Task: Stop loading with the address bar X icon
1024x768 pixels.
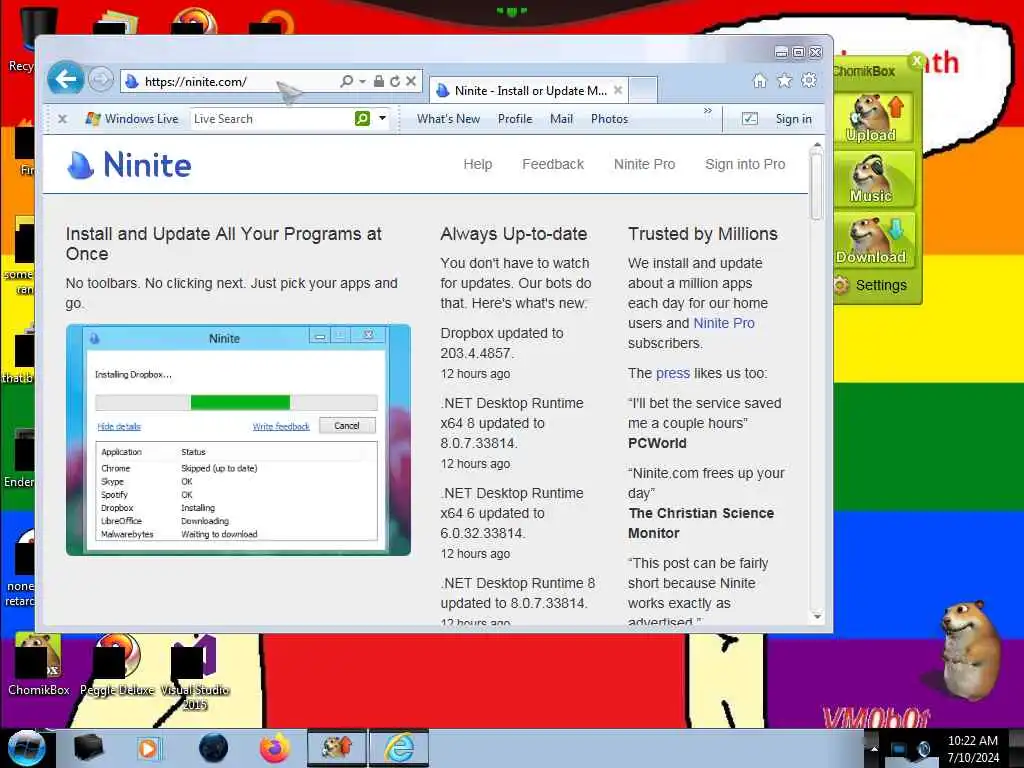Action: click(411, 81)
